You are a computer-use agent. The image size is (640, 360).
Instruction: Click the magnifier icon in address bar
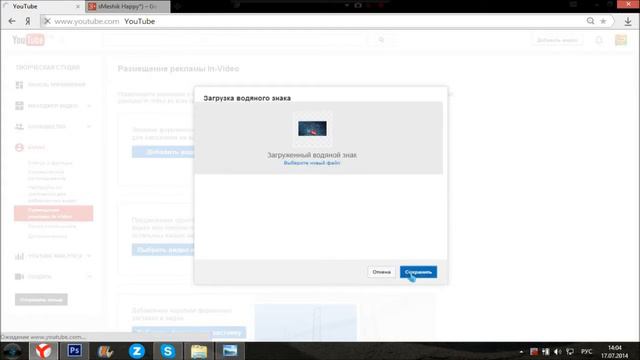pyautogui.click(x=590, y=21)
